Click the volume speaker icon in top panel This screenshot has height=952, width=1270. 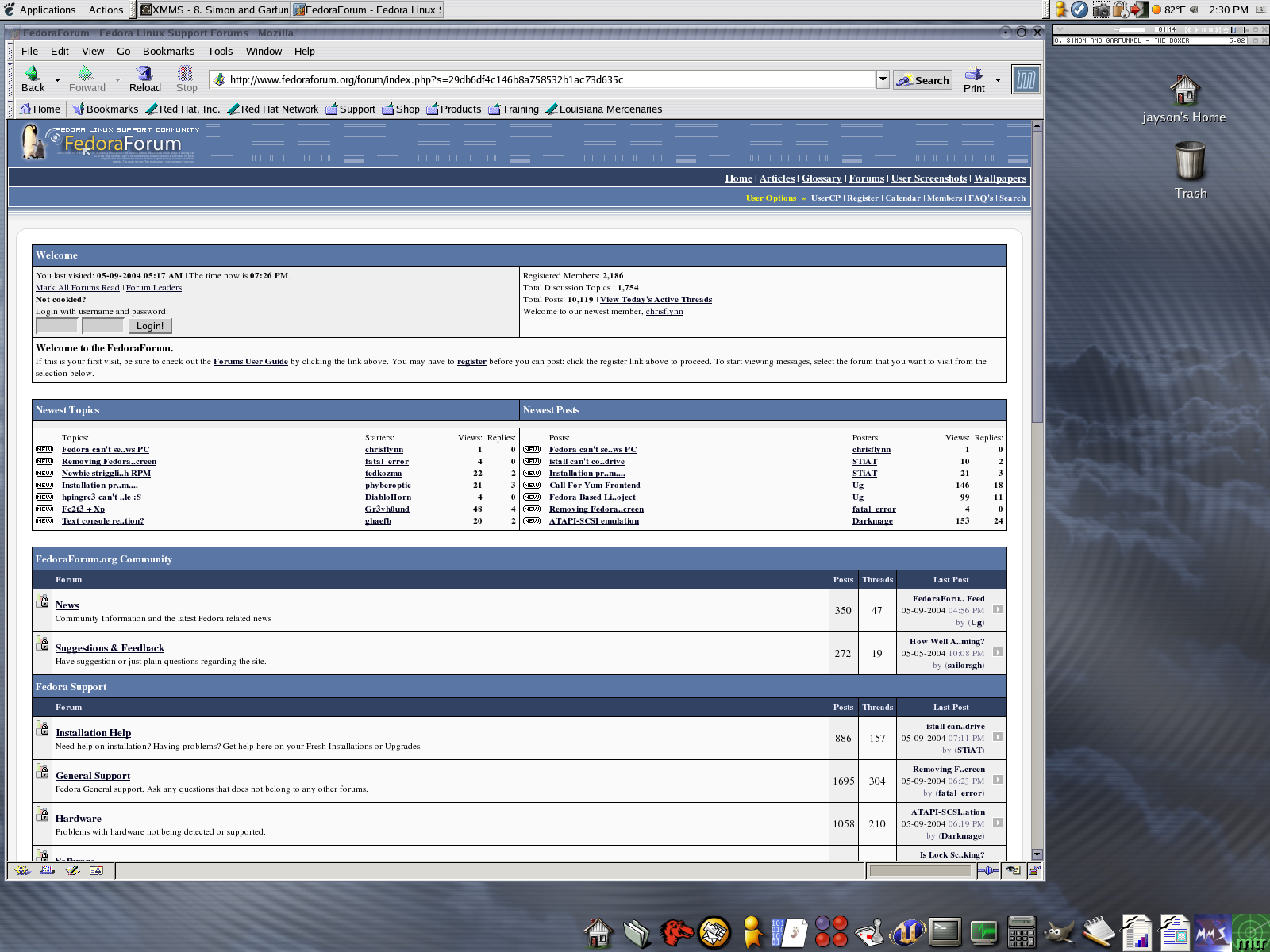click(1194, 10)
